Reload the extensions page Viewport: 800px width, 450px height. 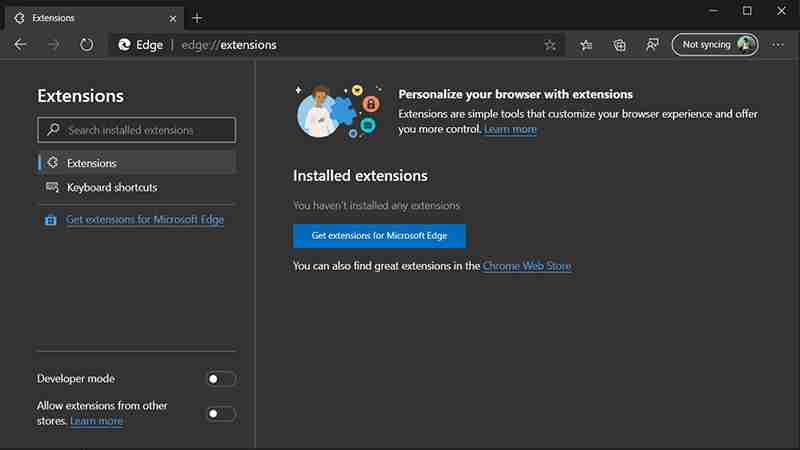pyautogui.click(x=87, y=44)
